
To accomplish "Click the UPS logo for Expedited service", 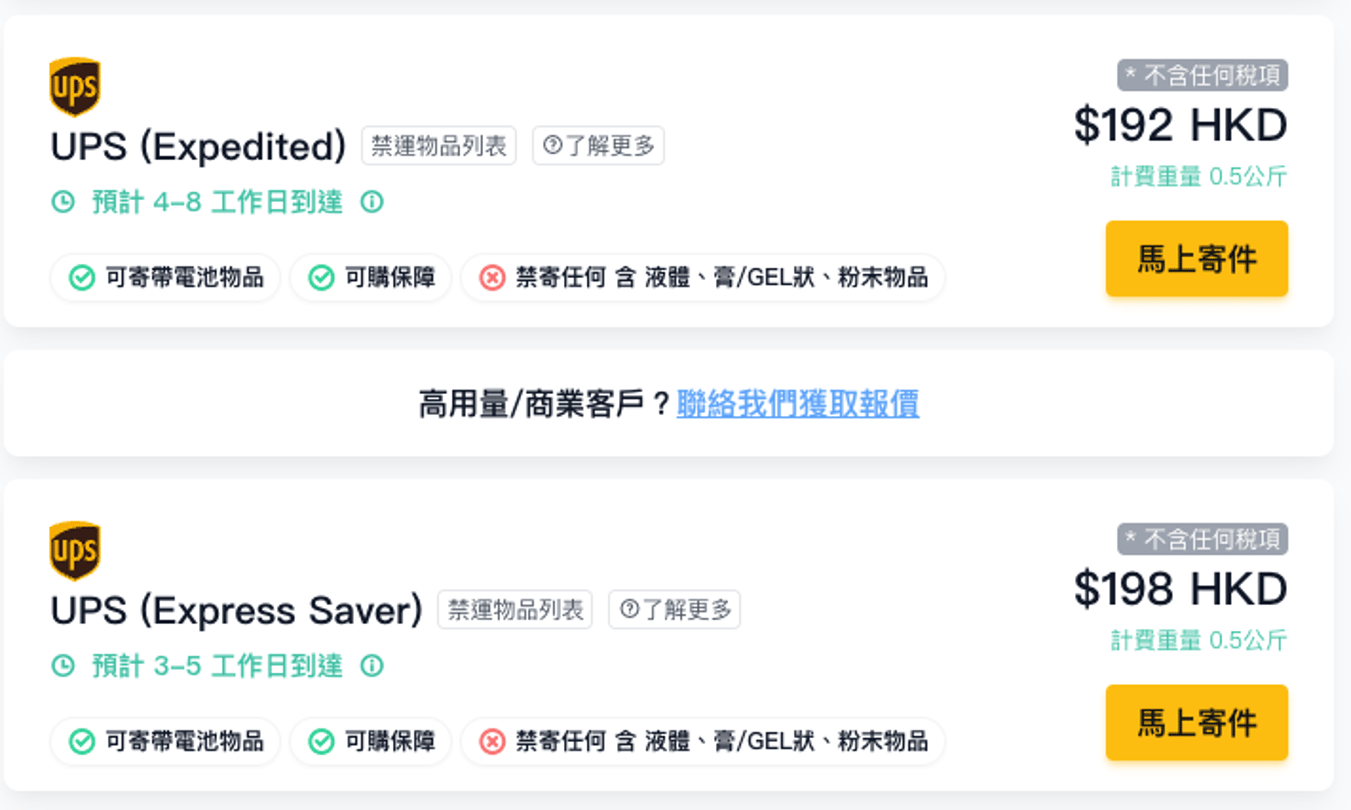I will 75,86.
